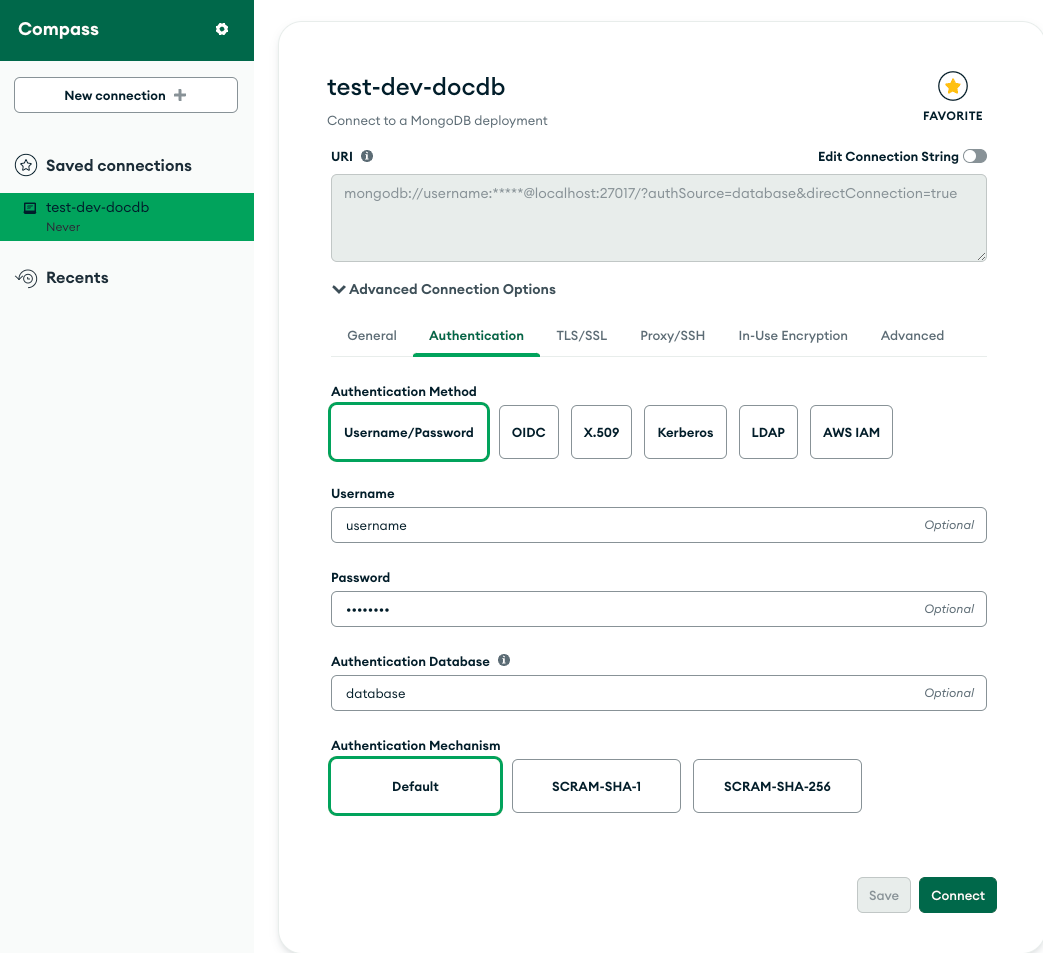Click the URI connection string box
The image size is (1043, 953).
pos(659,218)
